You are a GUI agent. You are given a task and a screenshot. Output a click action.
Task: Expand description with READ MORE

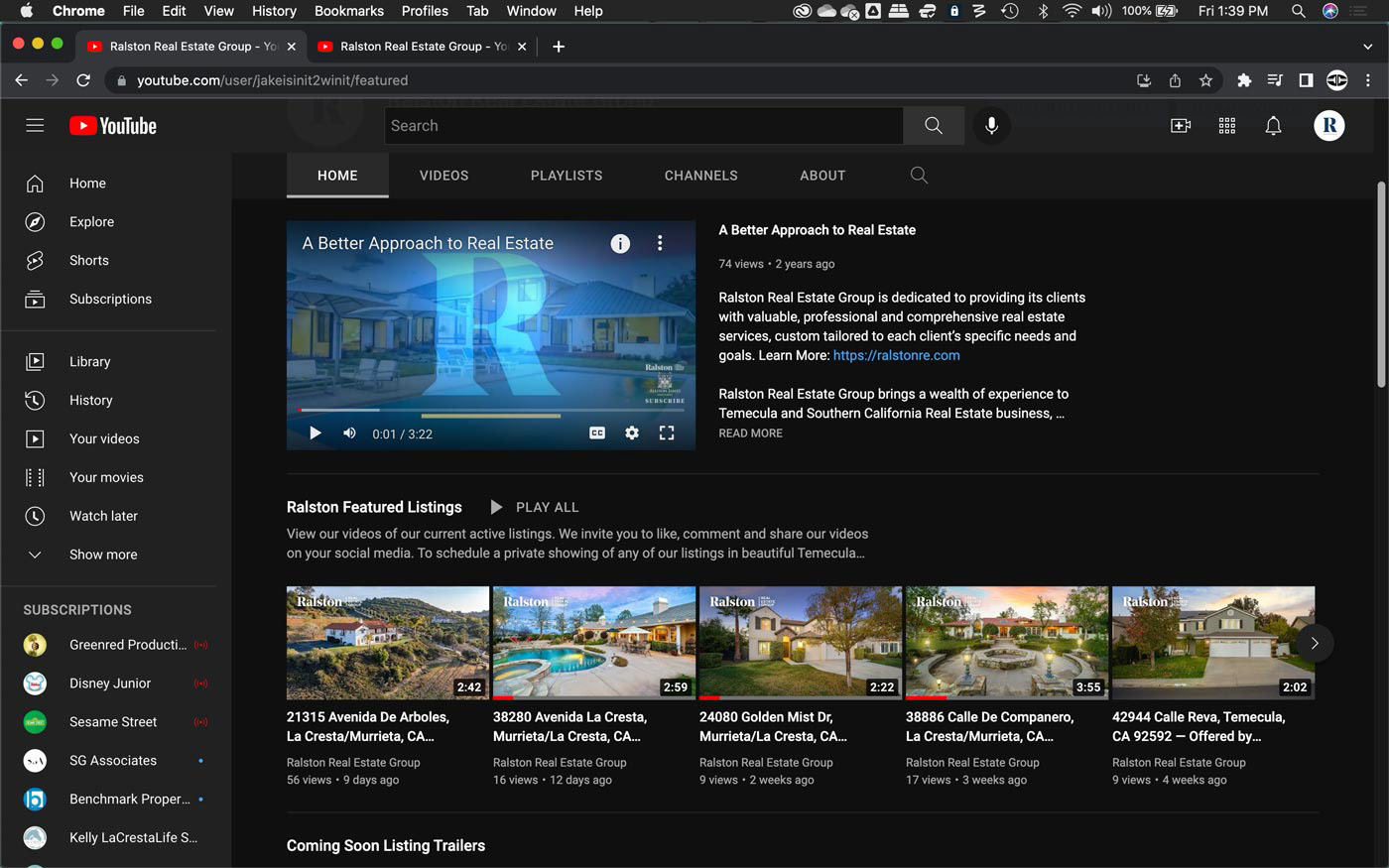pyautogui.click(x=750, y=434)
